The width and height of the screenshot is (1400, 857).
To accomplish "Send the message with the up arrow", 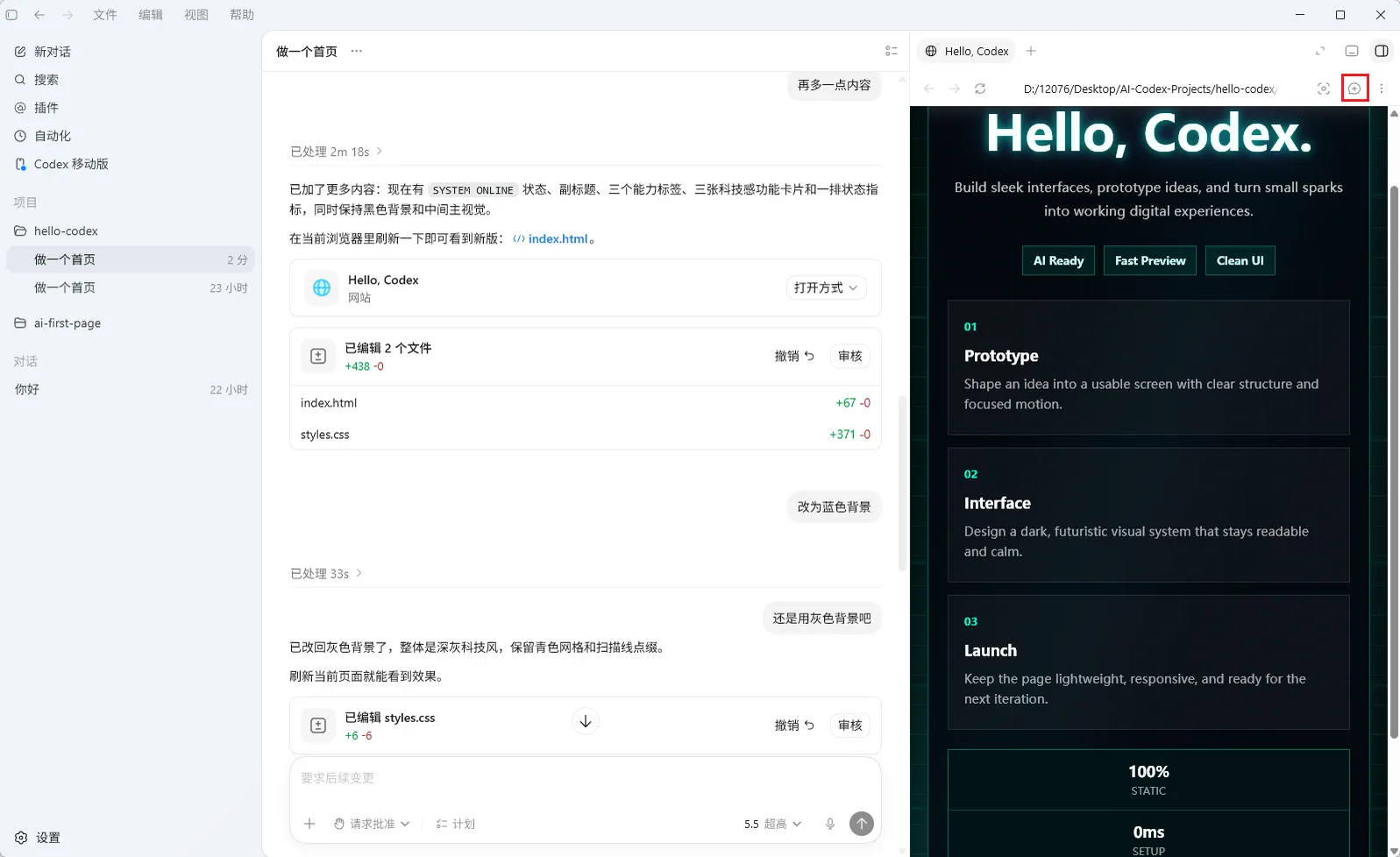I will point(862,824).
